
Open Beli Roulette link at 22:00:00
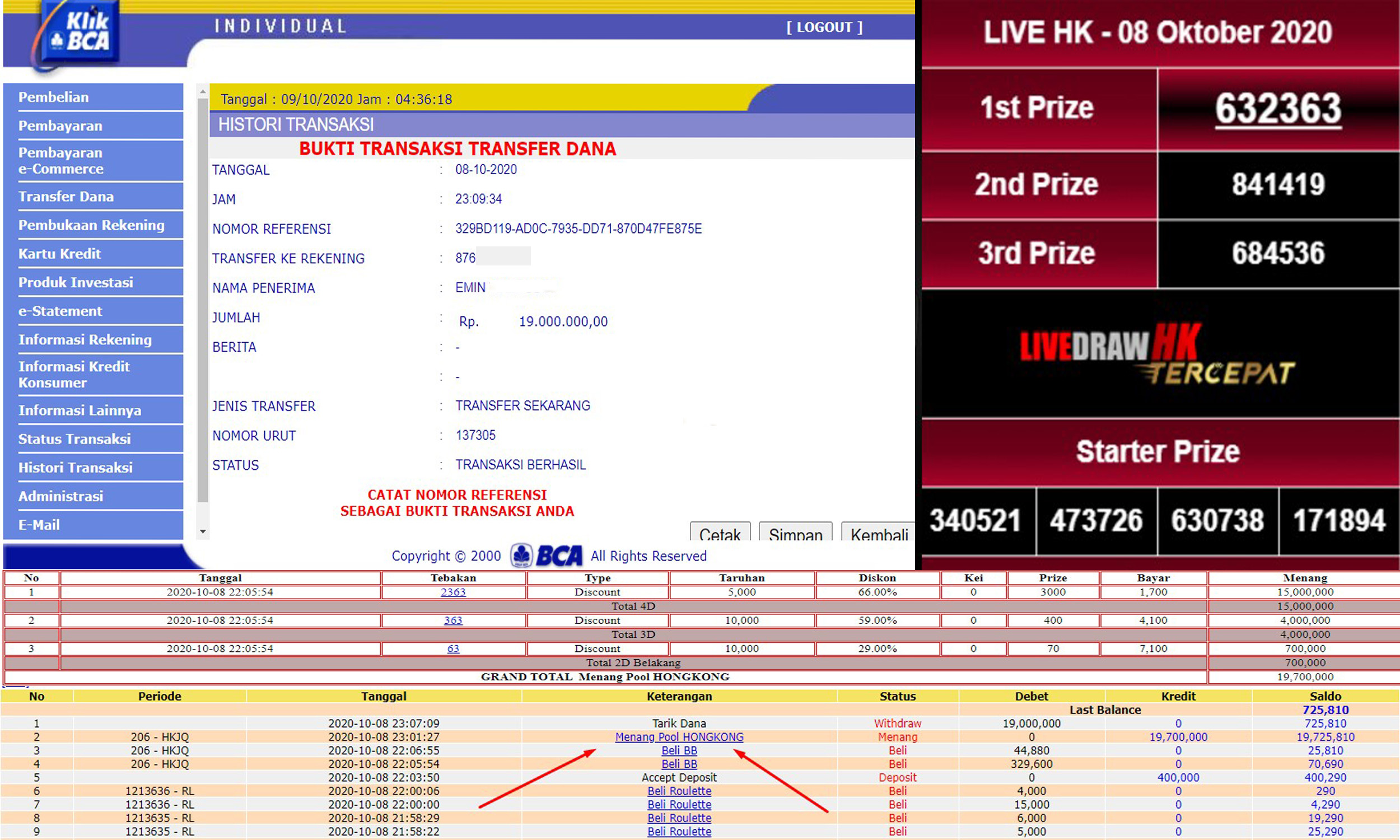tap(679, 805)
